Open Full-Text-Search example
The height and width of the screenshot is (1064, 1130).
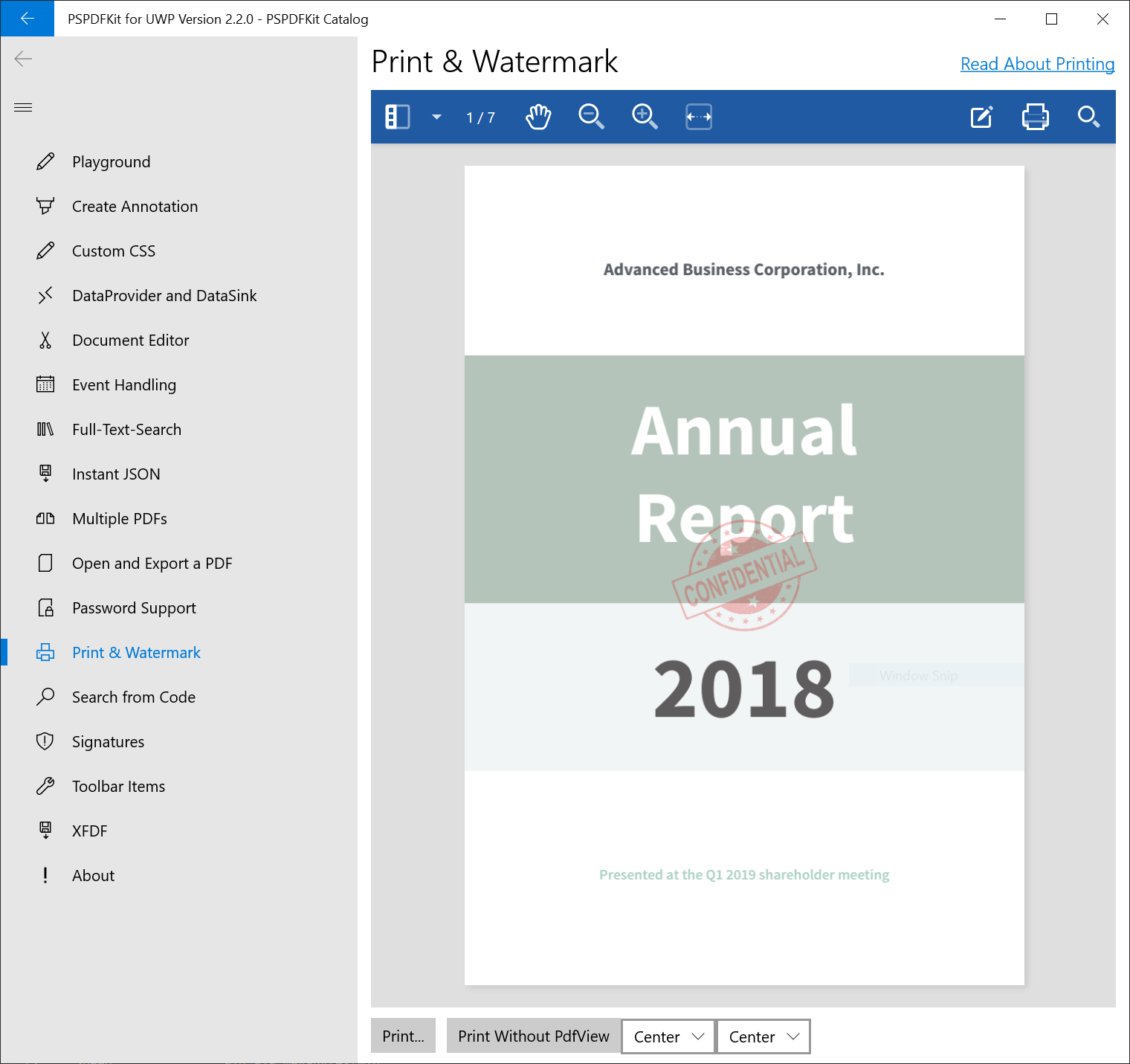coord(126,429)
